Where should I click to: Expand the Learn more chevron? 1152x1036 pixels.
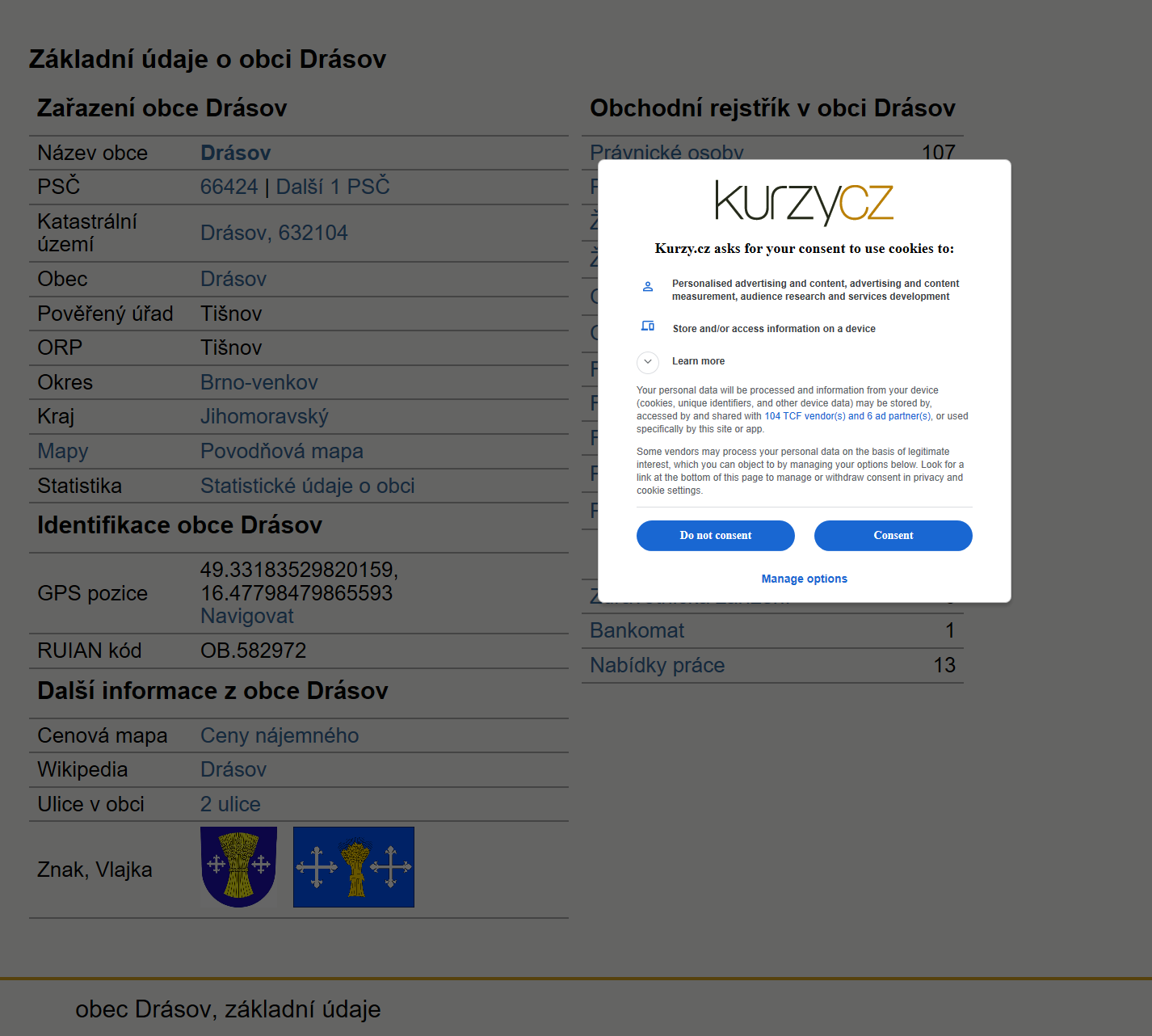pos(648,361)
